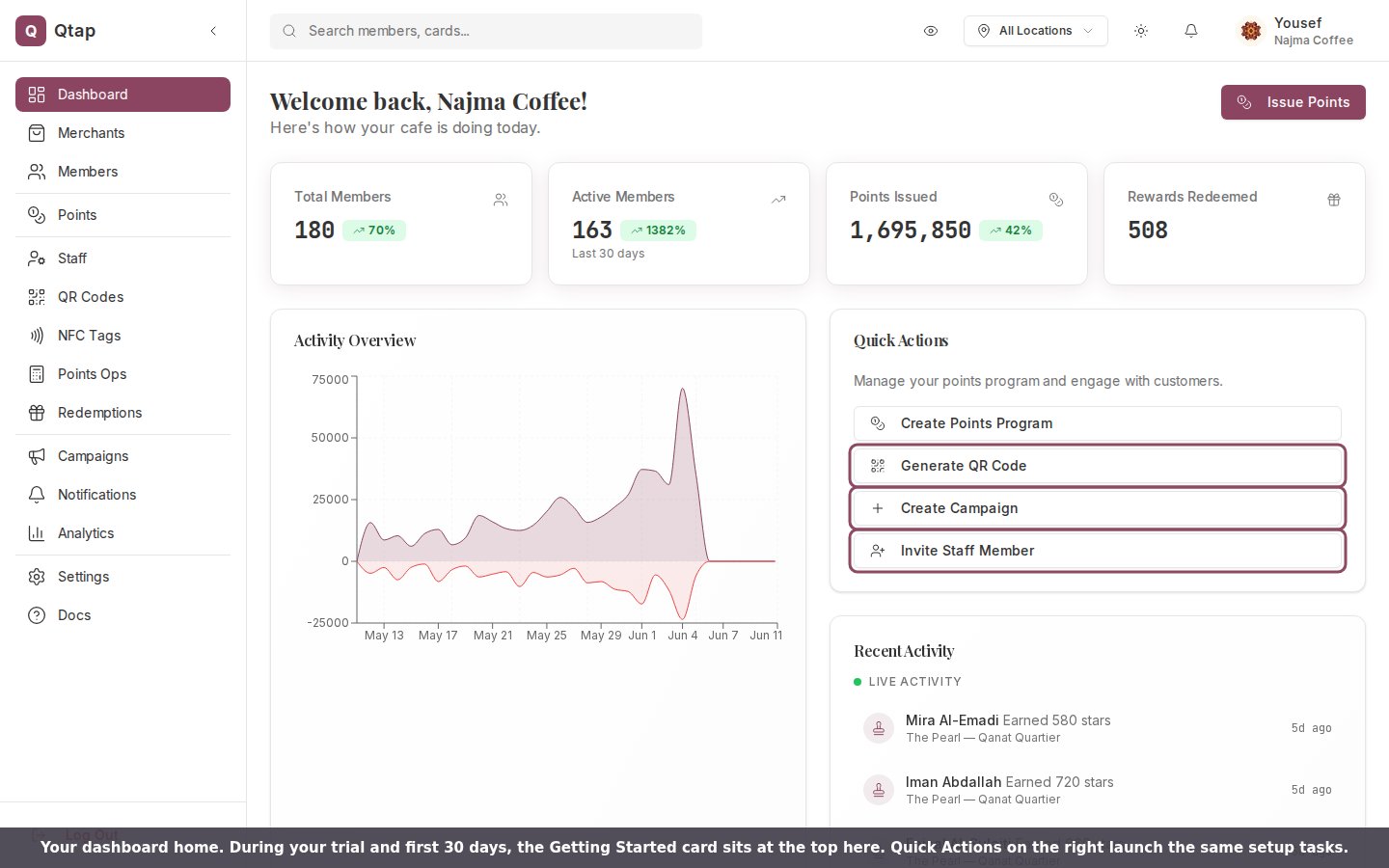Click the add-user icon in Invite Staff Member
1389x868 pixels.
pos(878,551)
